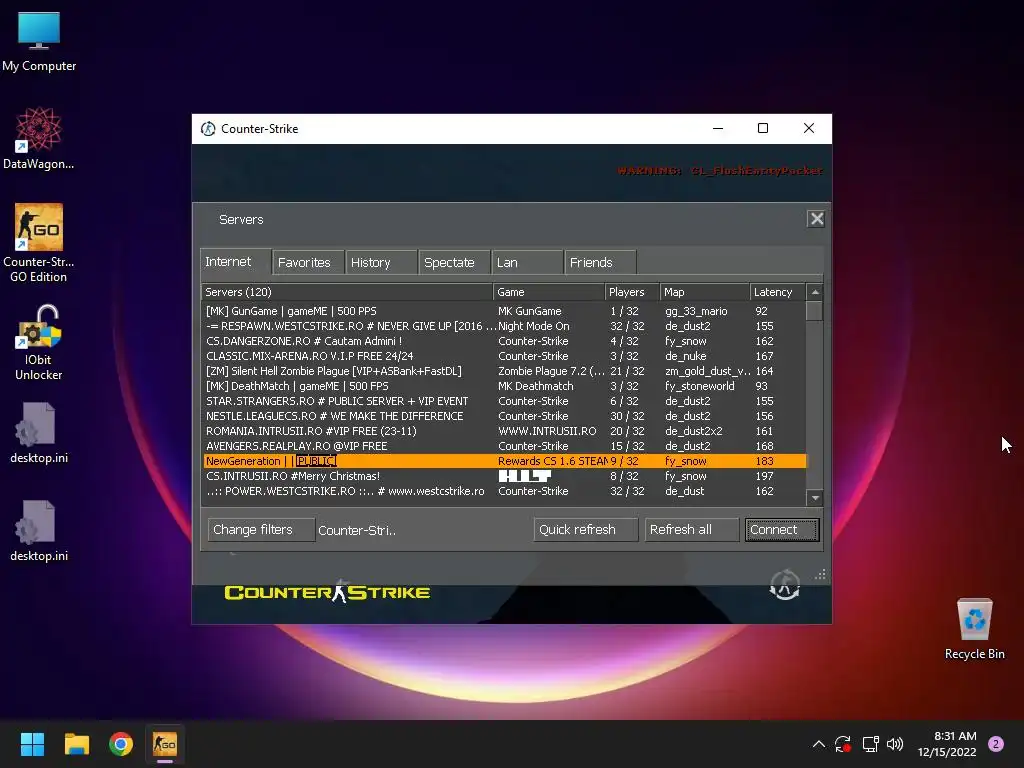Select the upper desktop.ini file icon
This screenshot has height=768, width=1024.
tap(39, 433)
